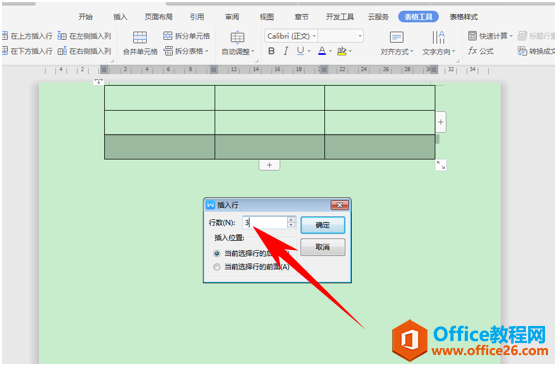Insert a column to the left
Viewport: 555px width, 368px height.
[x=85, y=36]
